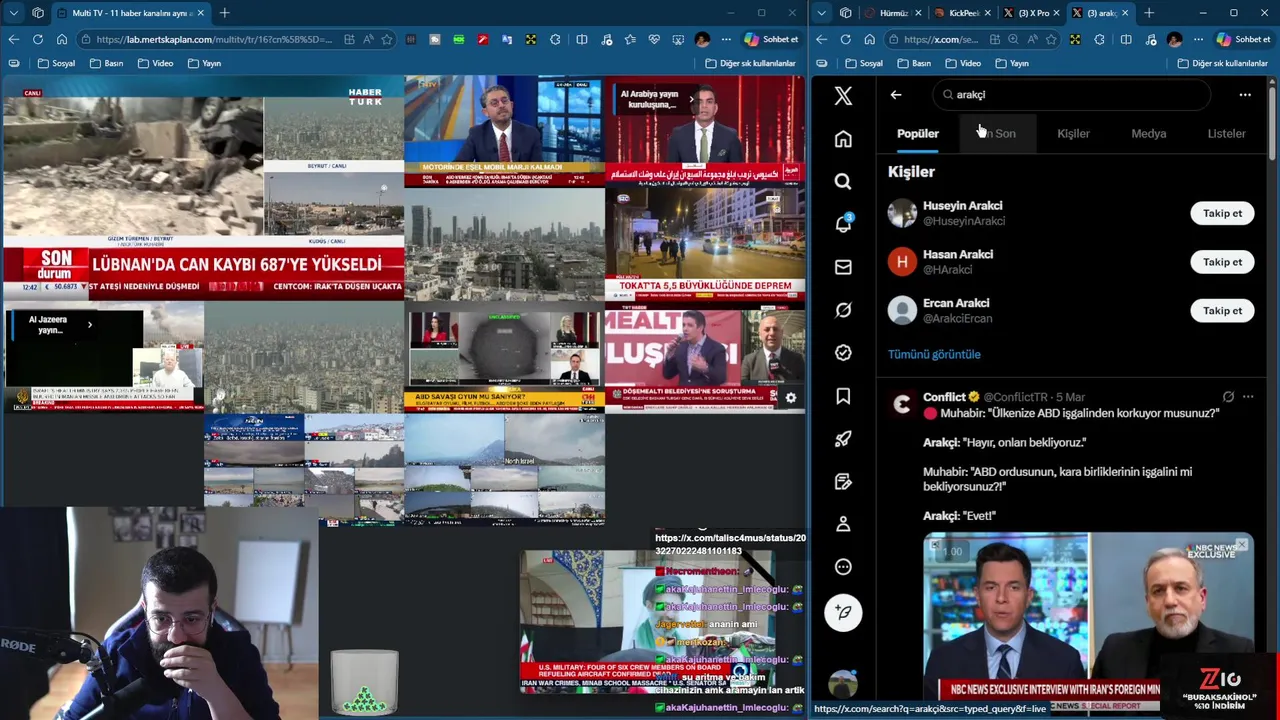Open Diğer sık kullanılanlar folder in right browser
1280x720 pixels.
[x=1222, y=63]
